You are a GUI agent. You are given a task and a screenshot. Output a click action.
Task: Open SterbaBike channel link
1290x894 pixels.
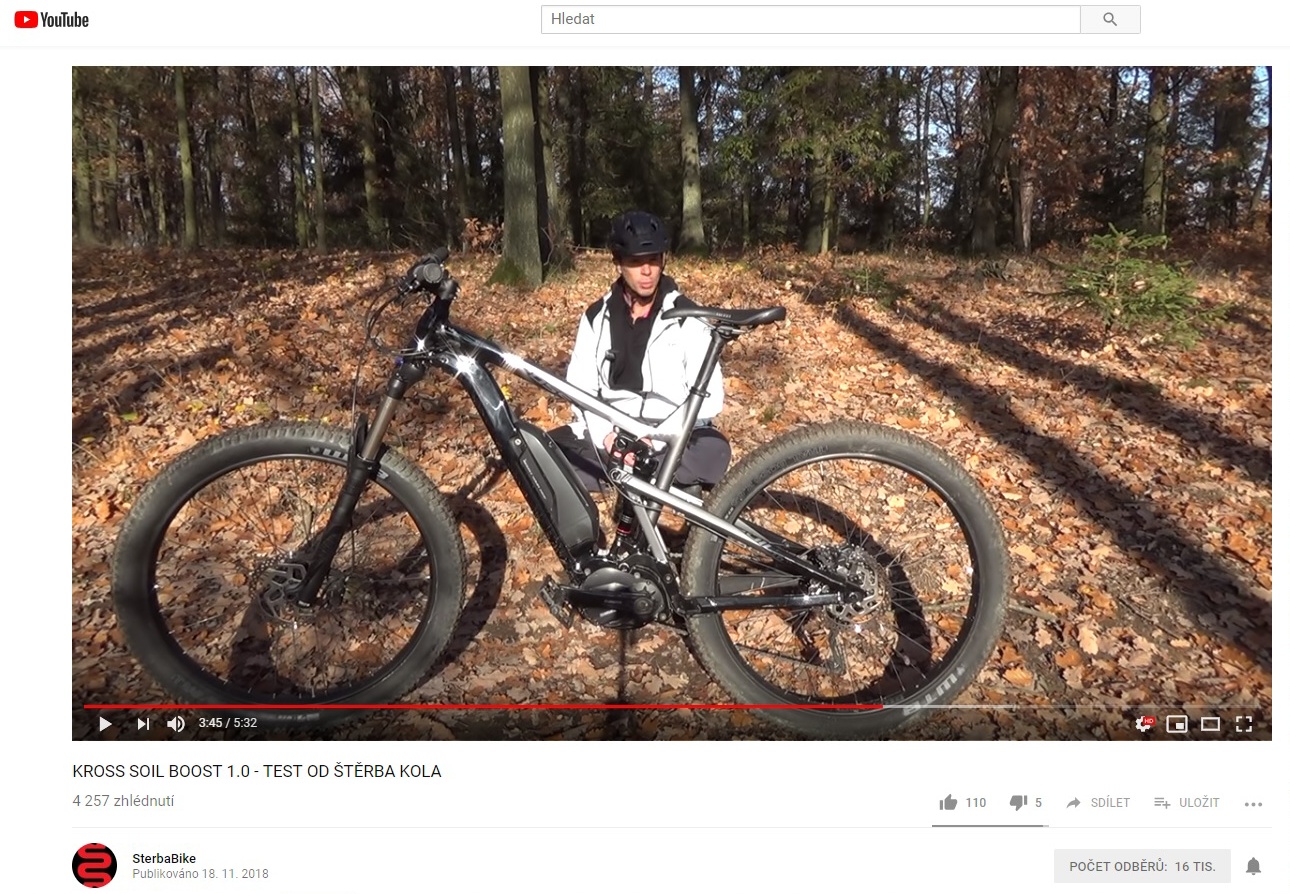click(164, 858)
